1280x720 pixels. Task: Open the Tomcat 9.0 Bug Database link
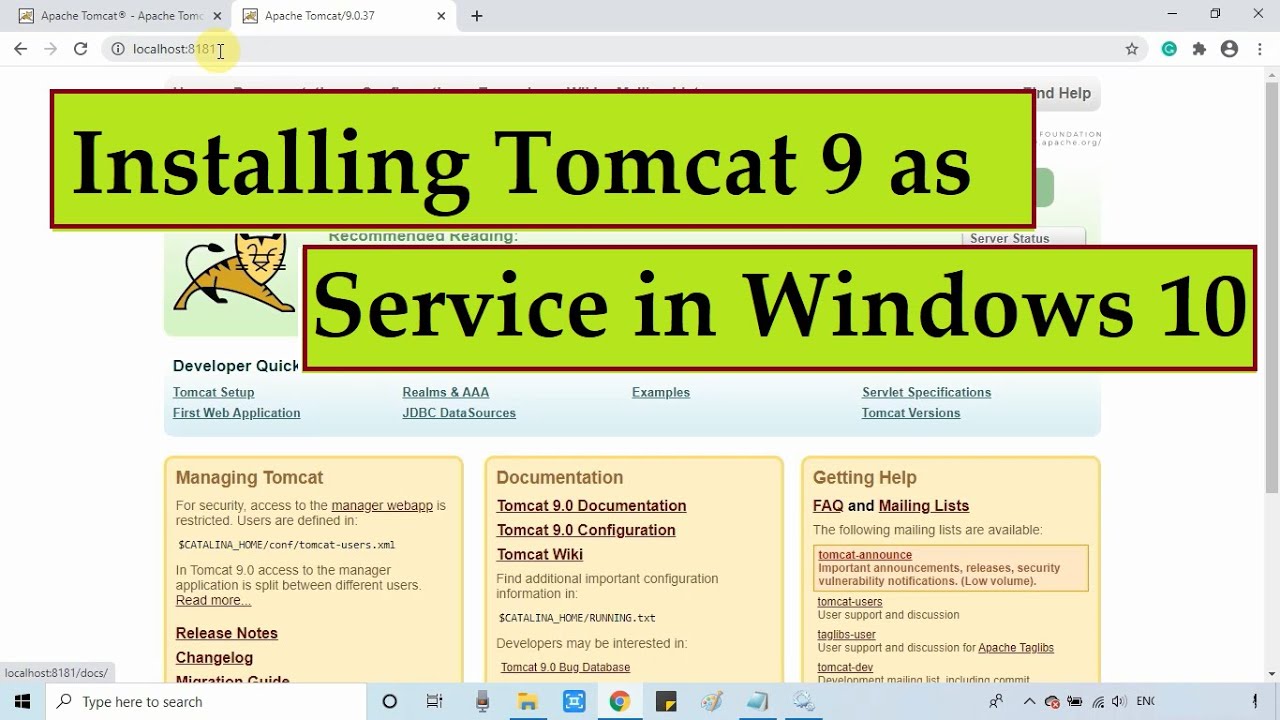click(x=565, y=667)
